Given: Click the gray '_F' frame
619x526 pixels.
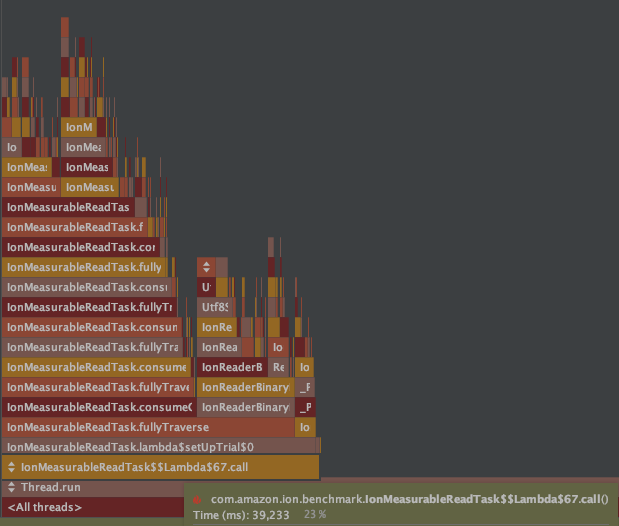Looking at the screenshot, I should click(x=305, y=387).
